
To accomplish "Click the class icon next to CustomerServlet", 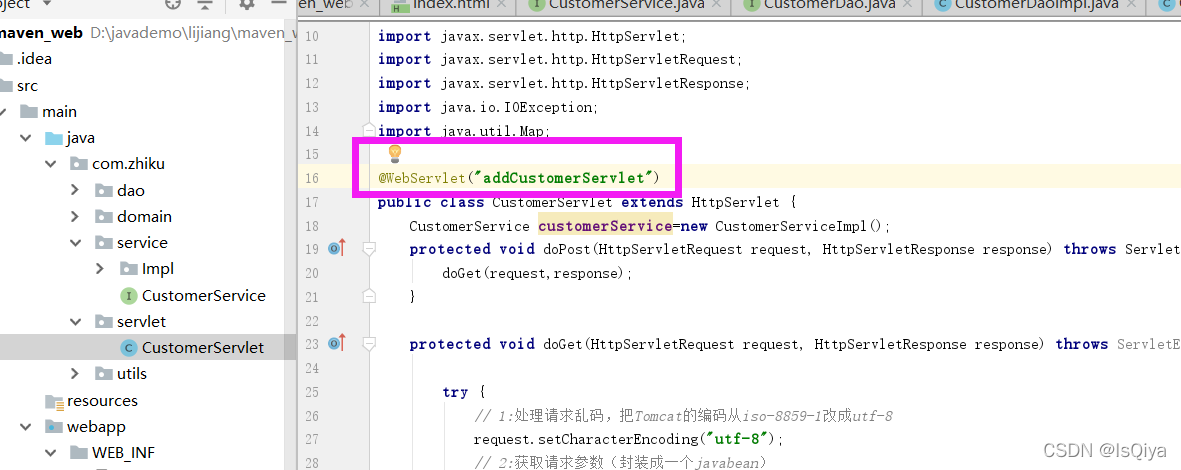I will [129, 348].
